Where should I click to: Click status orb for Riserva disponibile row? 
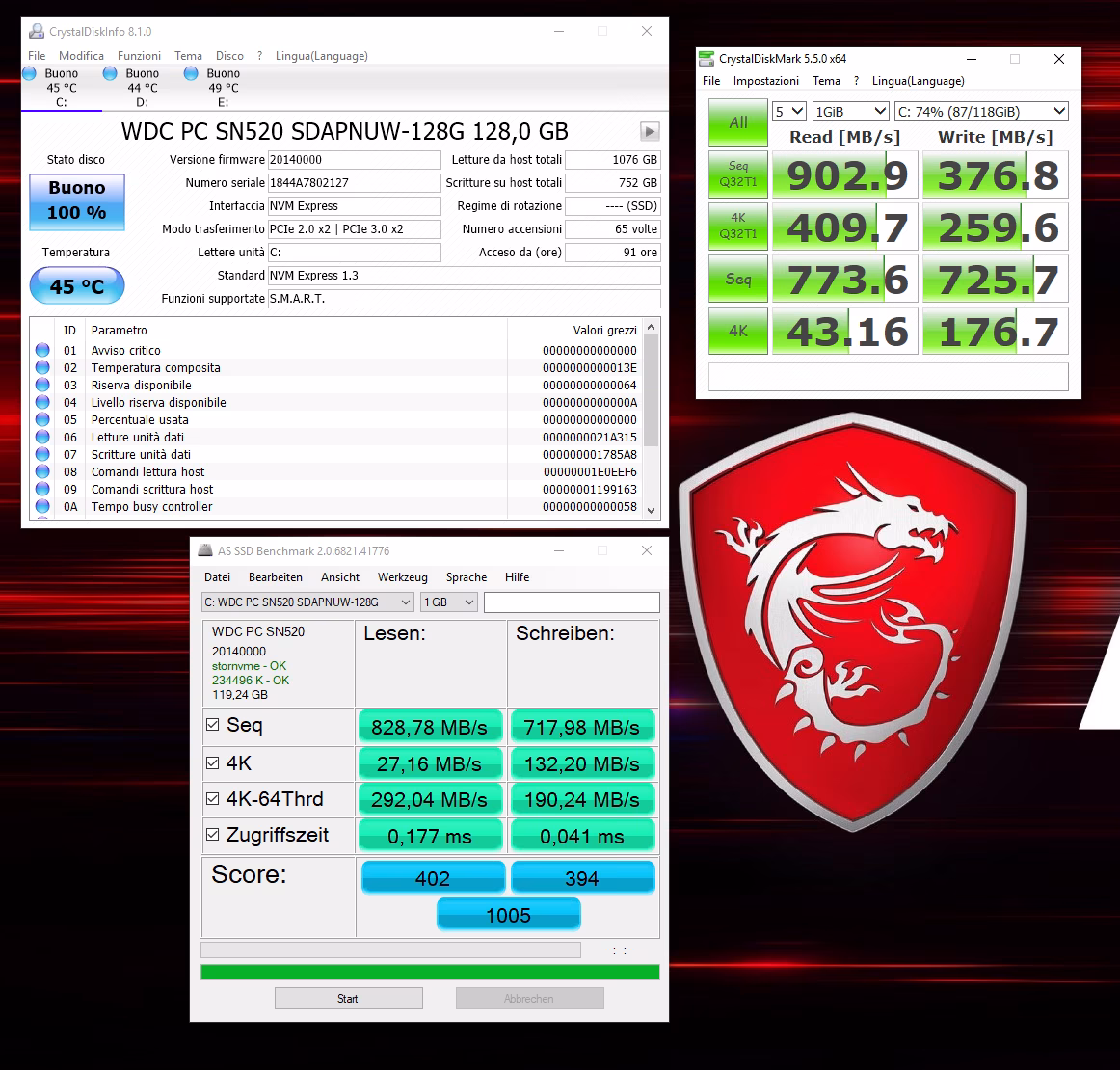click(42, 385)
